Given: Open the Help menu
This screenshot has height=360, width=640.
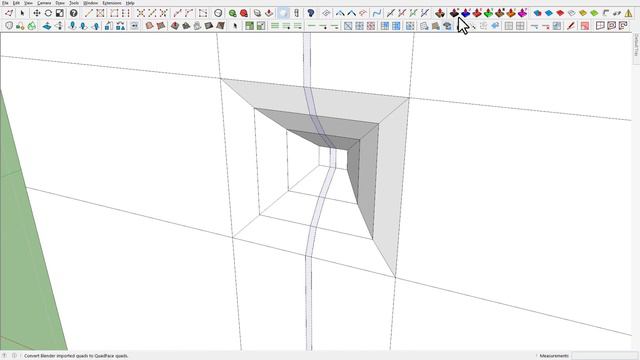Looking at the screenshot, I should coord(130,3).
